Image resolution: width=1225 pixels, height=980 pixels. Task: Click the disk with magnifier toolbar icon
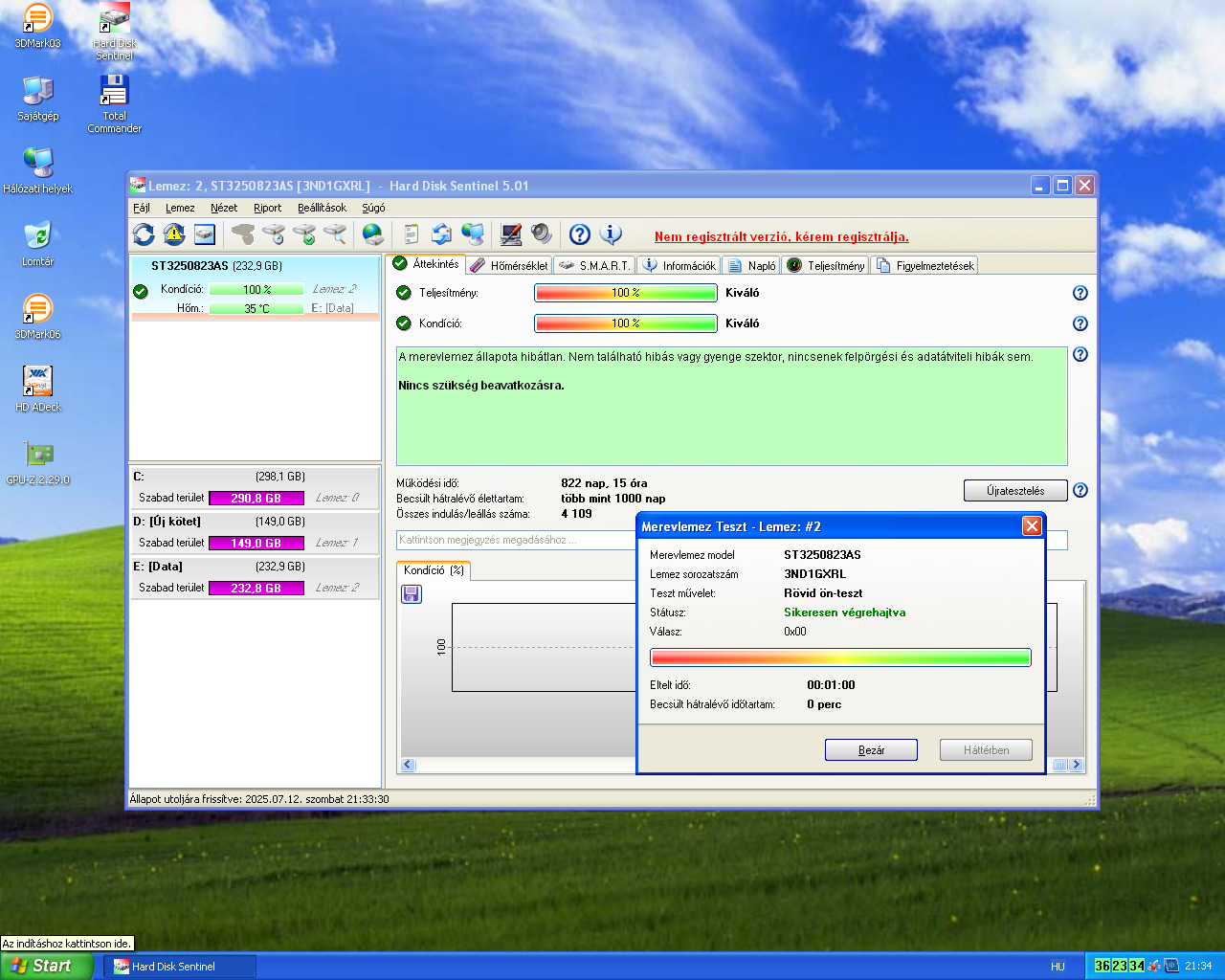point(335,234)
